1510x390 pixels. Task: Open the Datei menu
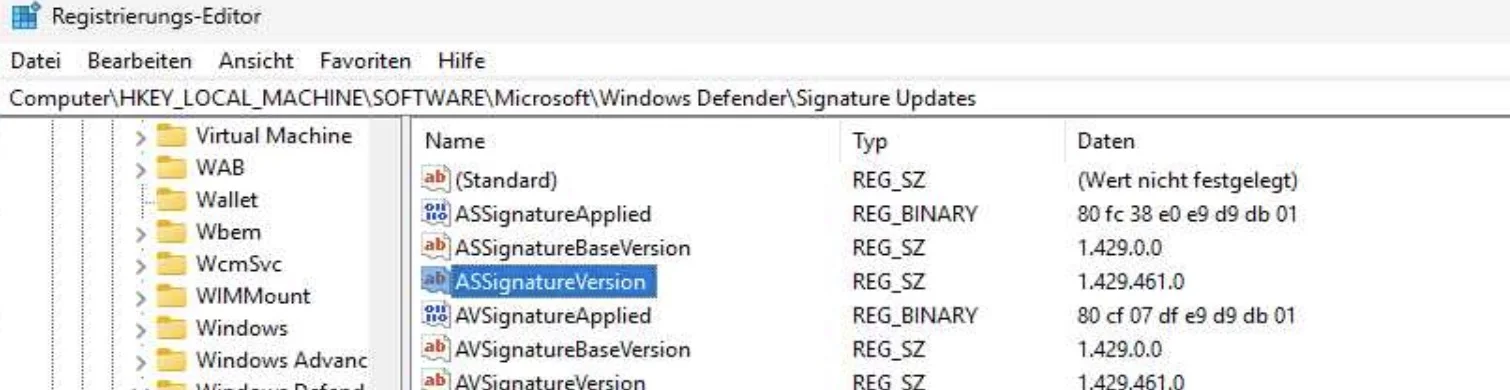[36, 61]
